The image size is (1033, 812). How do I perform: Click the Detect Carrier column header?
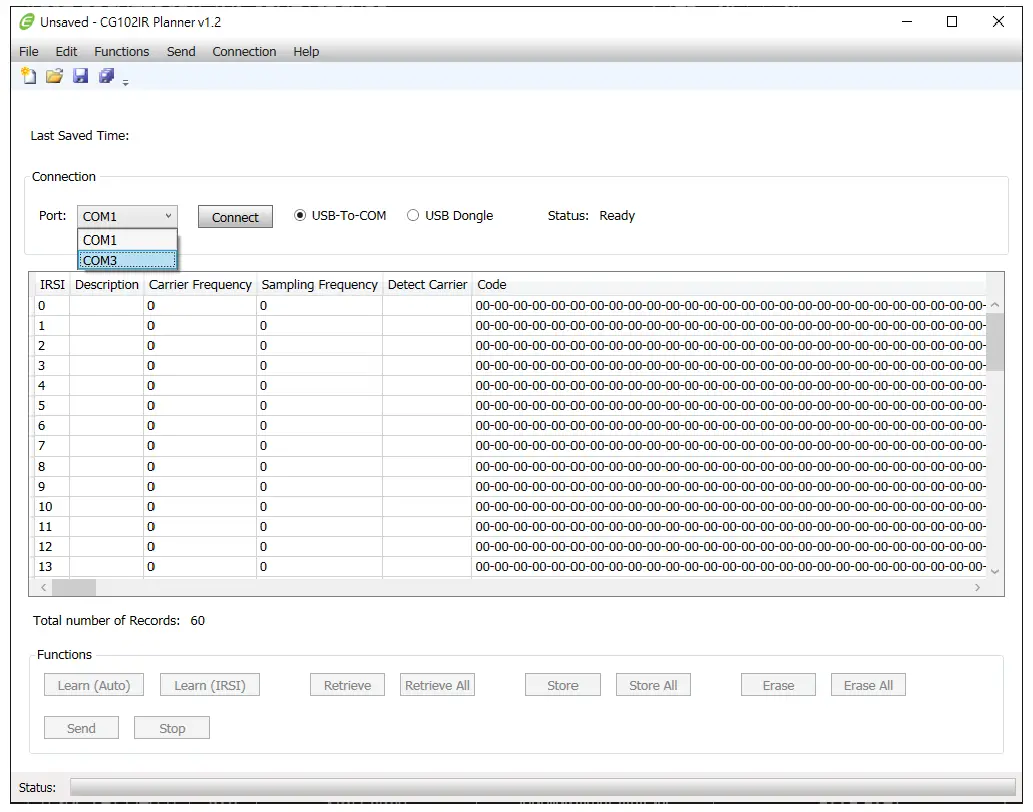click(x=427, y=284)
